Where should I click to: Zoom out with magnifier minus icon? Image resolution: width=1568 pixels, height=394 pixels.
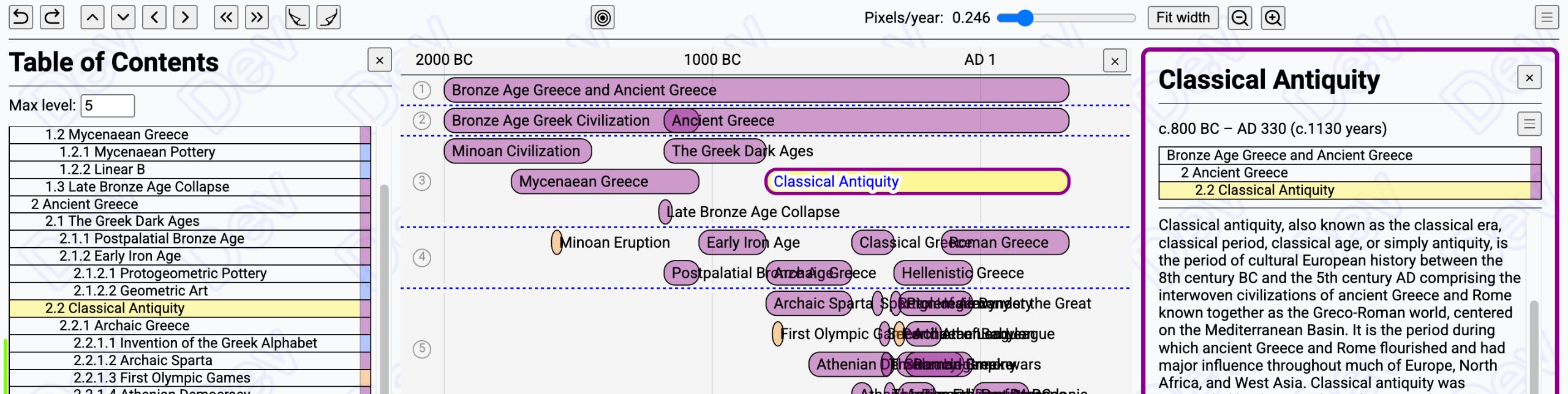pos(1240,18)
